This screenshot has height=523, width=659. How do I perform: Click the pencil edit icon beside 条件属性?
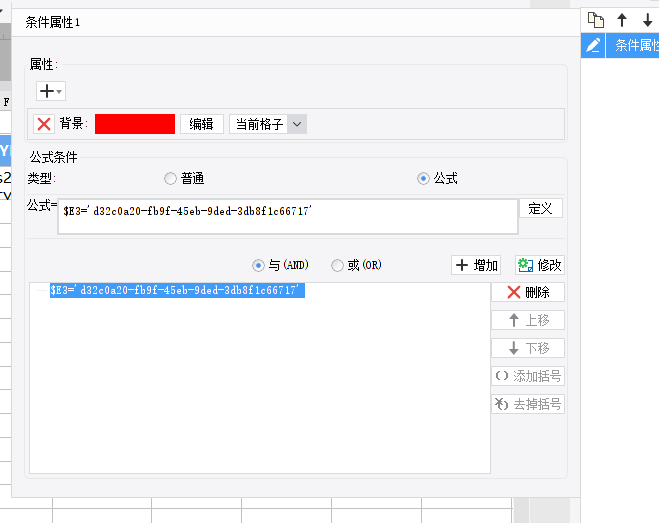click(593, 45)
